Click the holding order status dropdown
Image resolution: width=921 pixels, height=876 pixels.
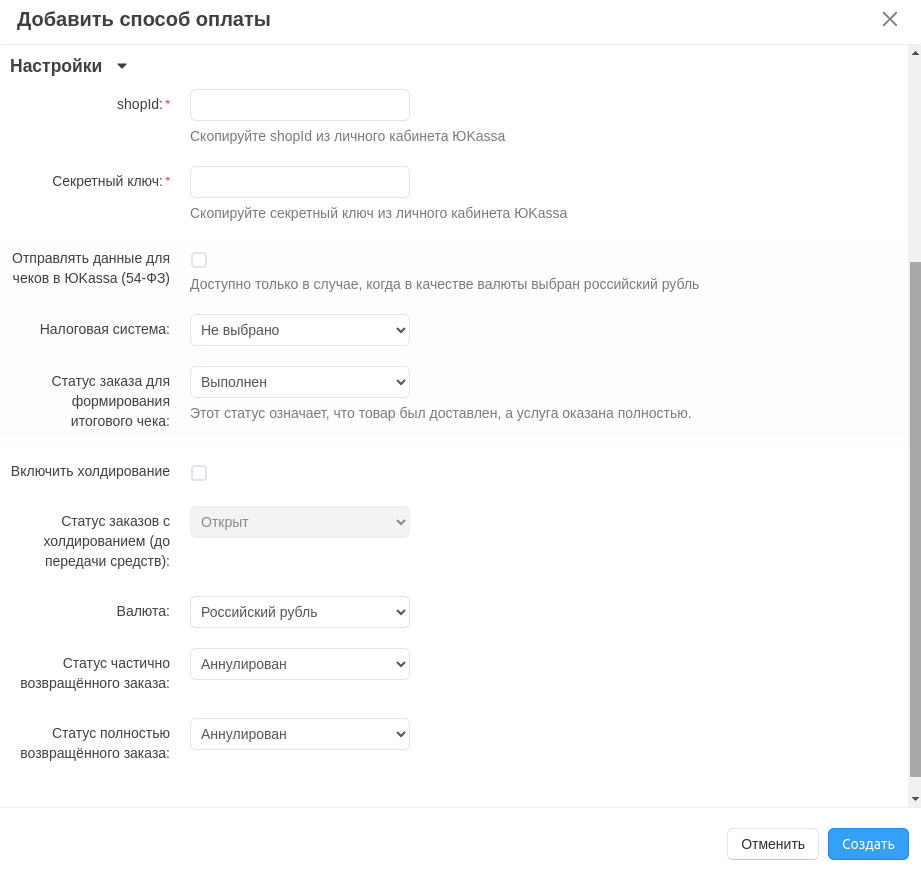coord(300,522)
